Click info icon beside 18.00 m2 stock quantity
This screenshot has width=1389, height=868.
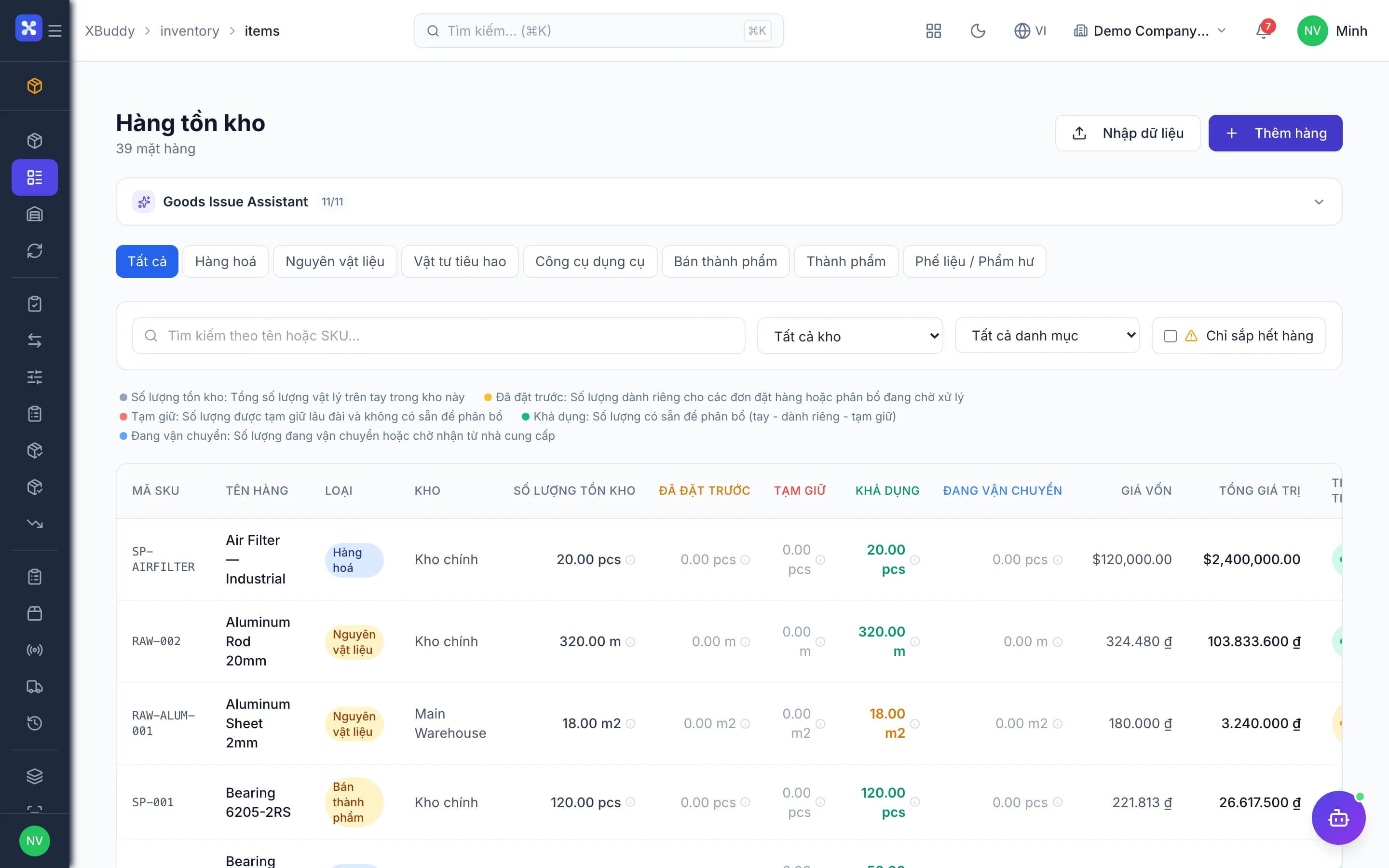click(630, 724)
